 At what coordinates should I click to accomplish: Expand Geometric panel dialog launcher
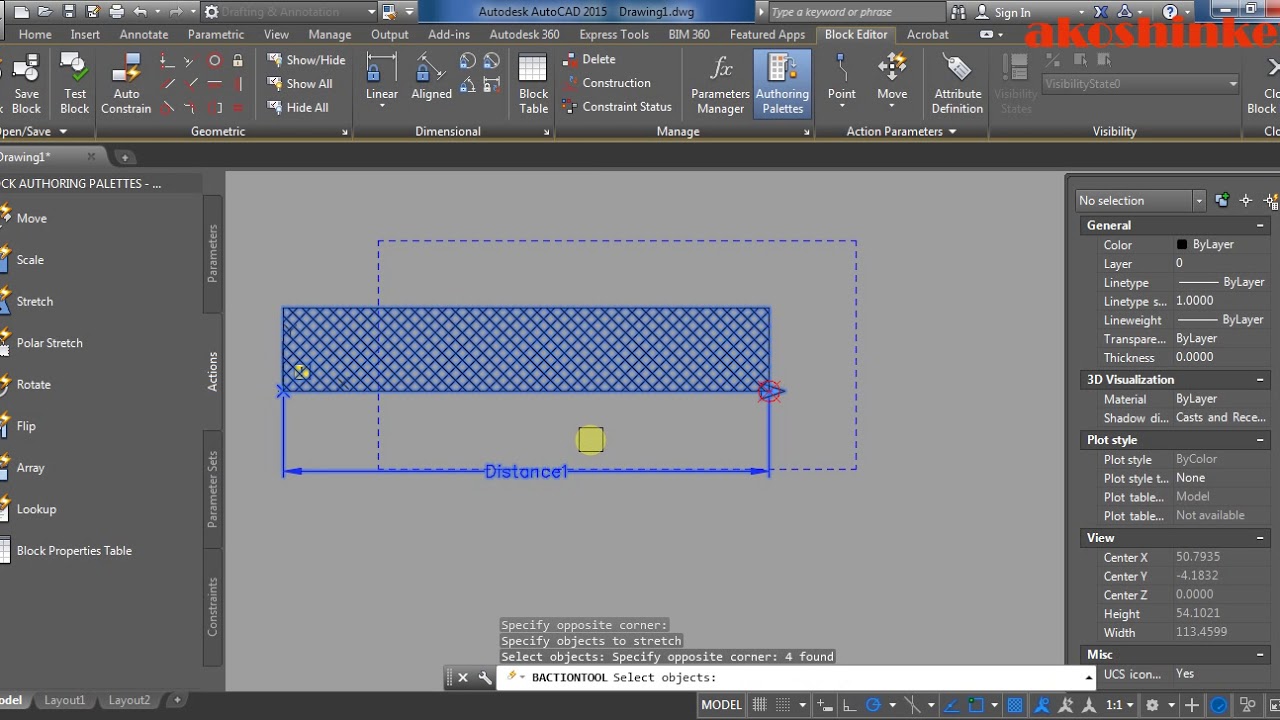pos(345,132)
